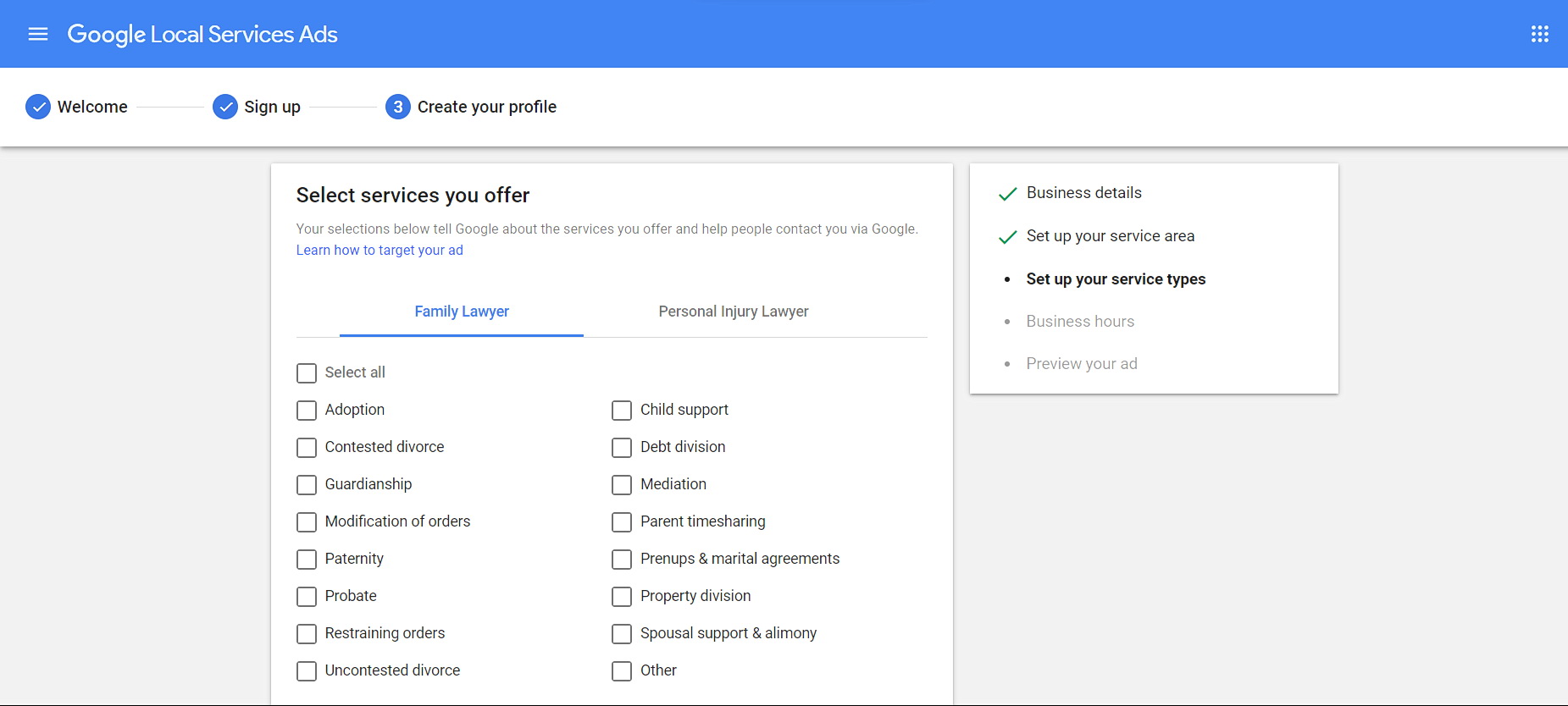This screenshot has width=1568, height=706.
Task: Click the Business details green checkmark
Action: [x=1007, y=194]
